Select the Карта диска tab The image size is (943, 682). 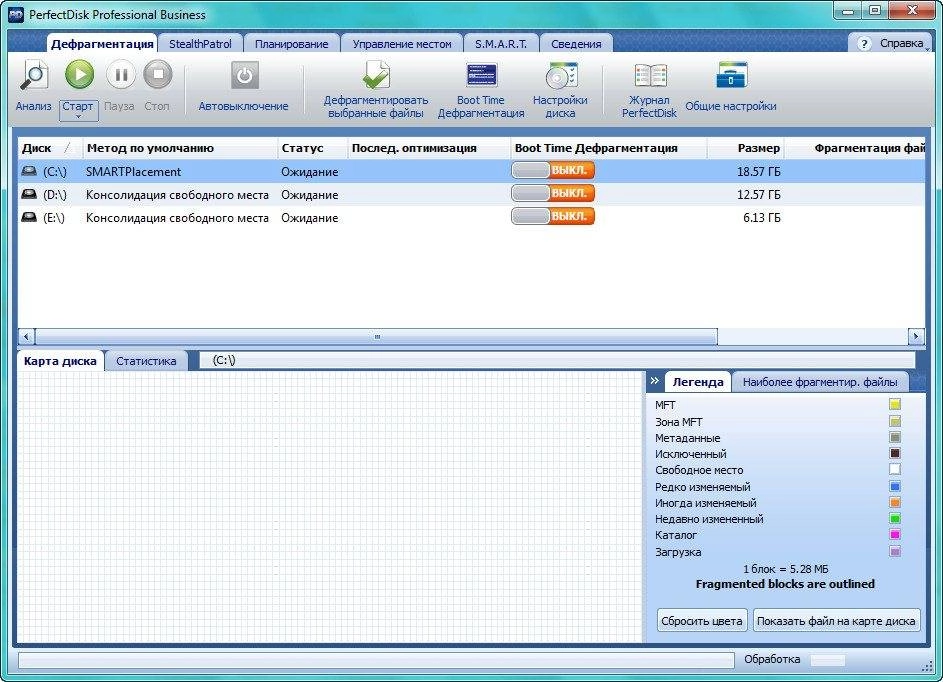pyautogui.click(x=60, y=361)
